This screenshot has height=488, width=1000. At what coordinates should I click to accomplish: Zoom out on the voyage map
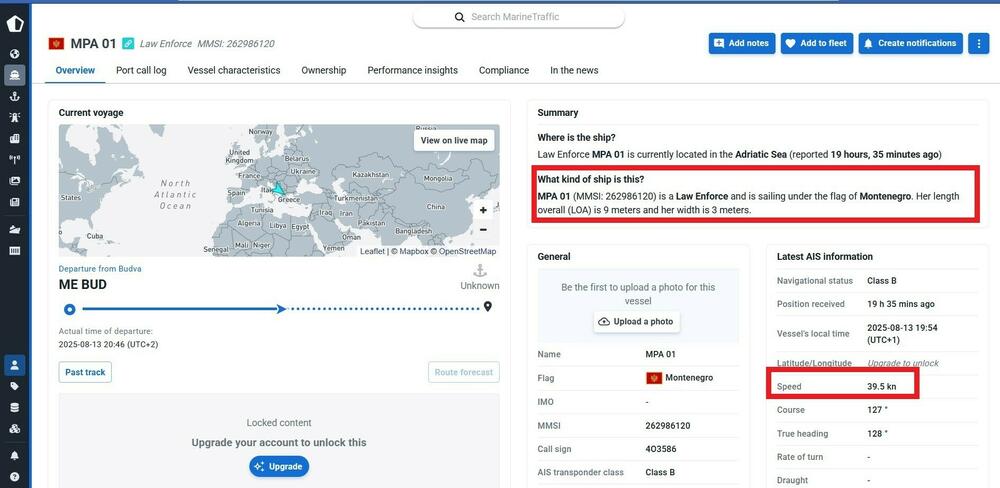(x=483, y=230)
